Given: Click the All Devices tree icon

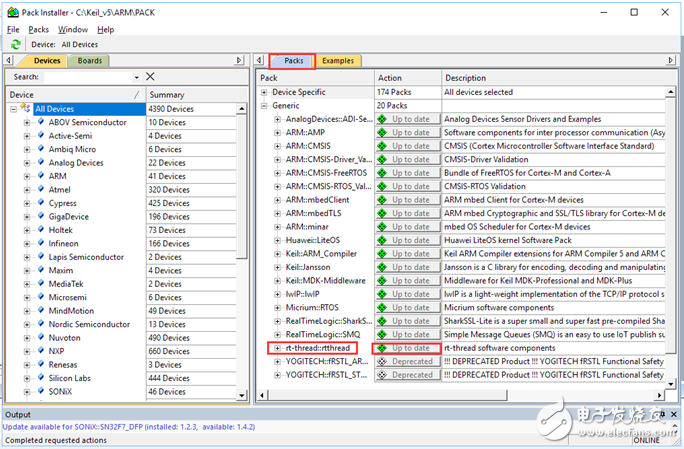Looking at the screenshot, I should pos(26,108).
